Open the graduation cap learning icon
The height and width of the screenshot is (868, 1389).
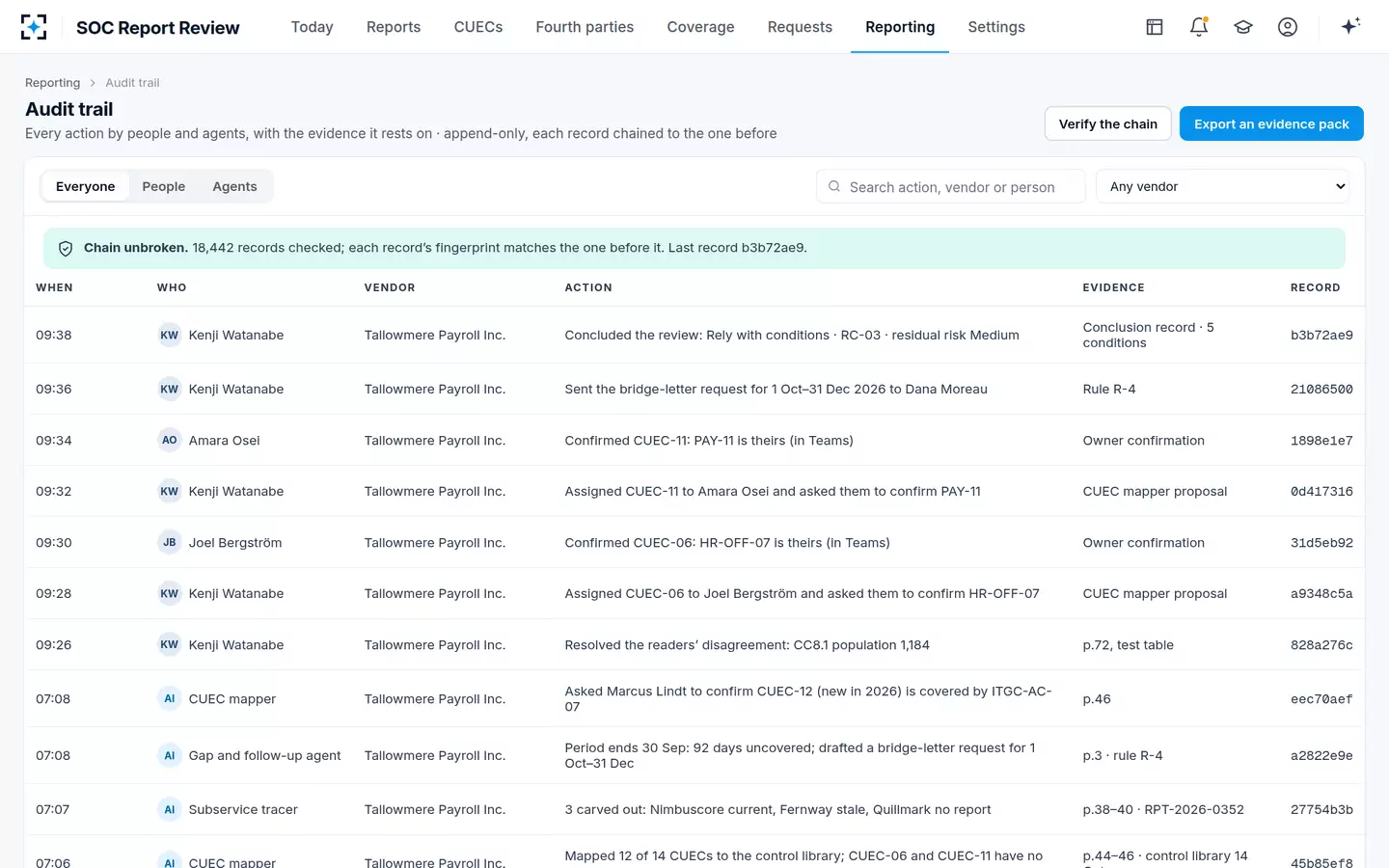(x=1243, y=27)
